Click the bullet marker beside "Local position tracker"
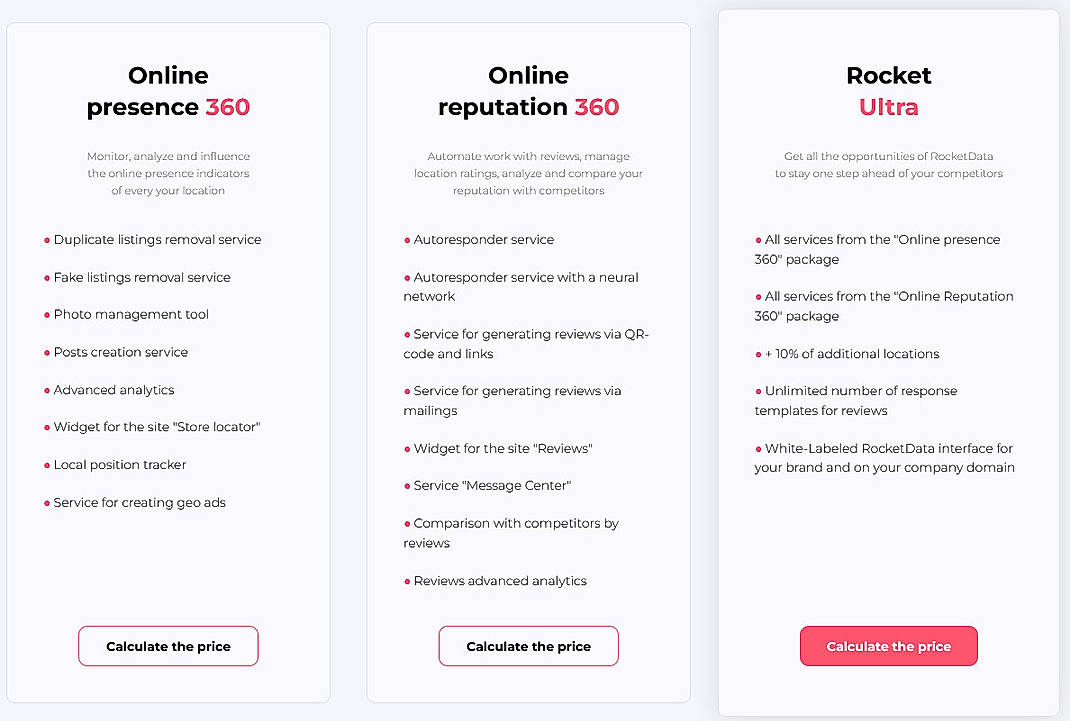This screenshot has height=721, width=1070. [x=45, y=465]
